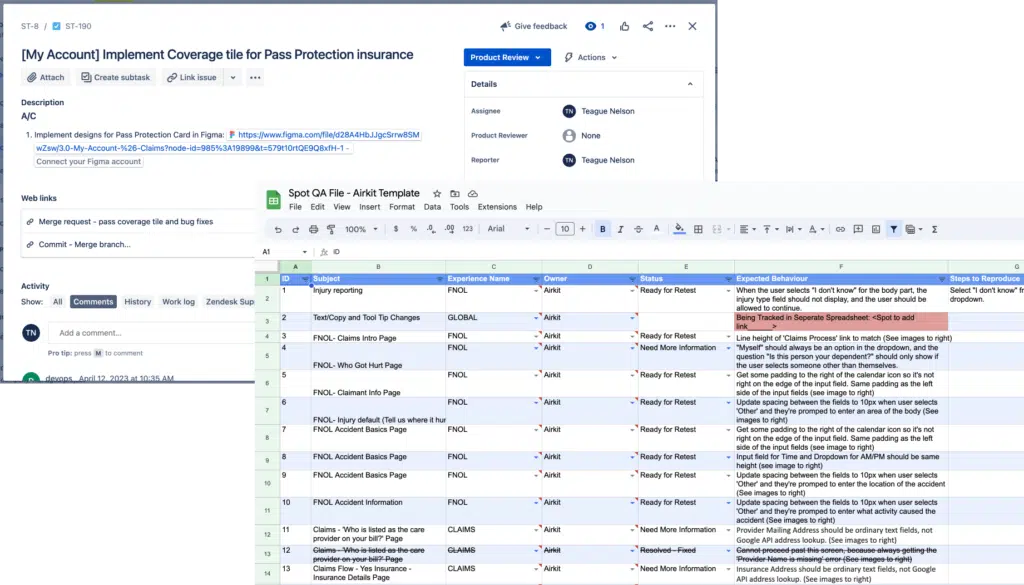Click the undo icon in Sheets toolbar
The image size is (1024, 585).
278,230
